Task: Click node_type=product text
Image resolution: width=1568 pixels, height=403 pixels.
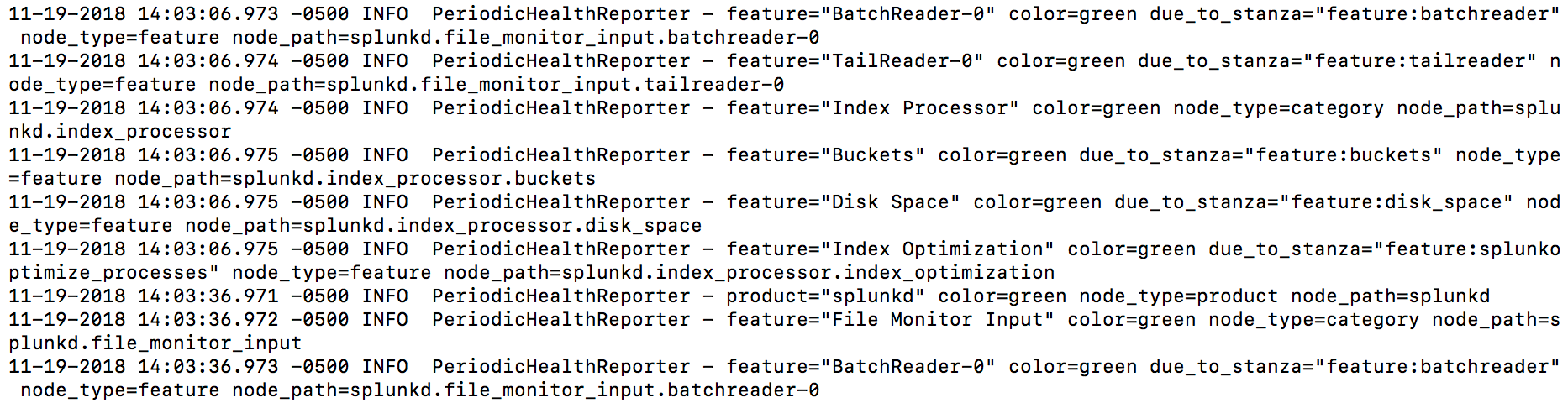Action: coord(1179,296)
